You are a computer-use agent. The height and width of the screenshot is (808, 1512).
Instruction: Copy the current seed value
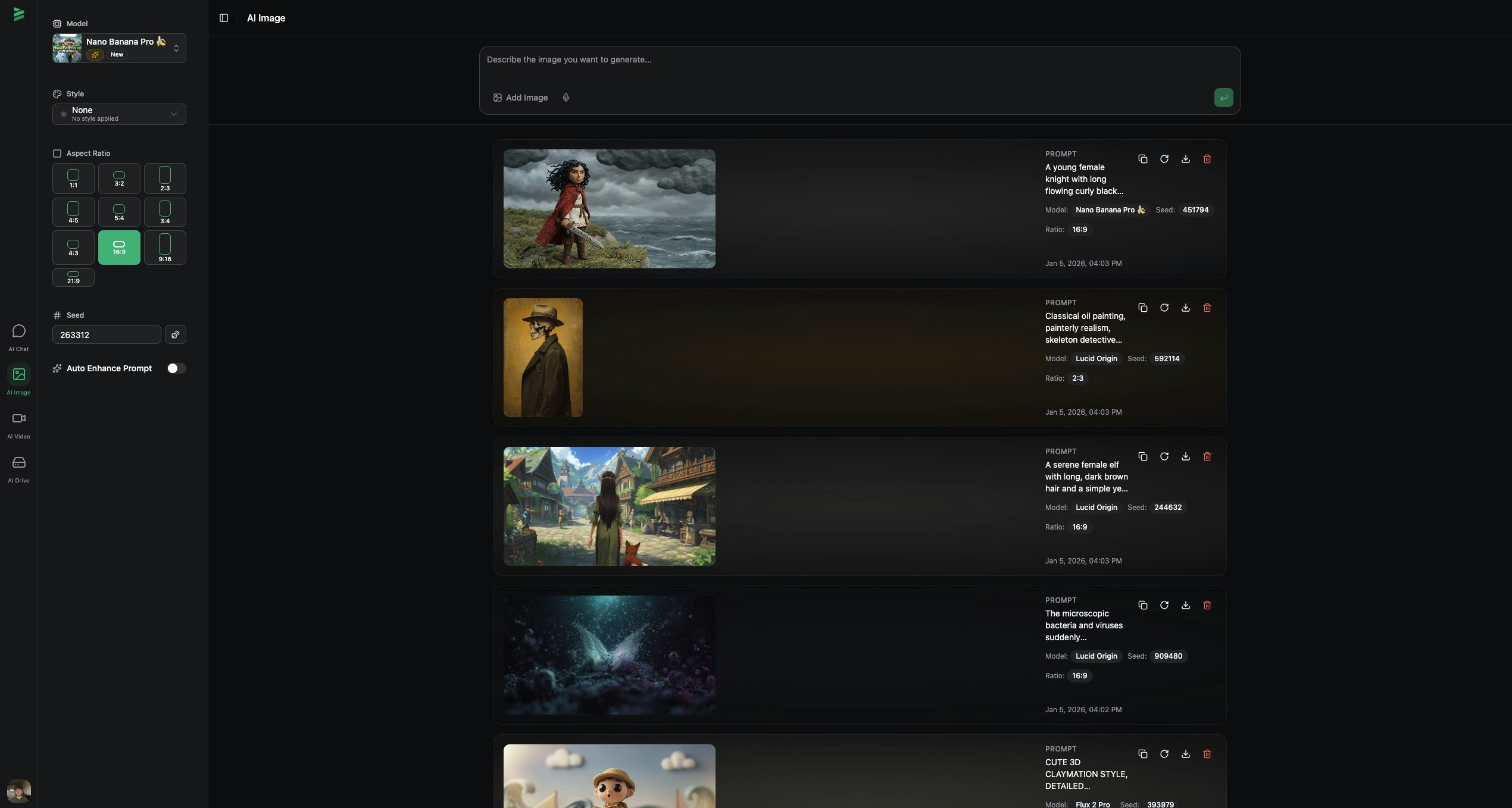tap(175, 334)
